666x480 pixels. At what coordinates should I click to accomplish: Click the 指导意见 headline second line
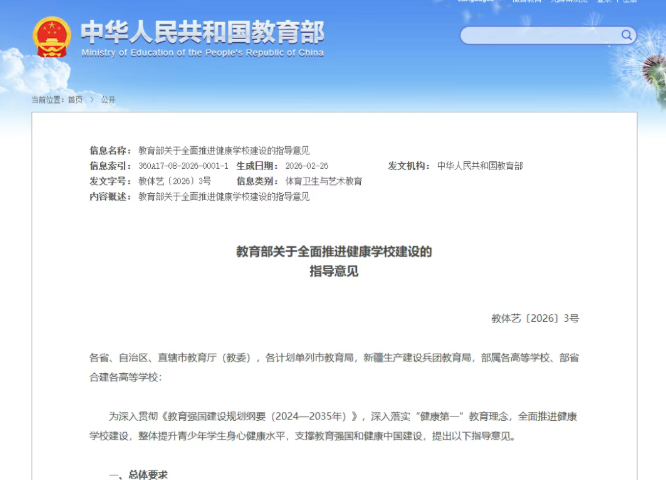pyautogui.click(x=333, y=271)
